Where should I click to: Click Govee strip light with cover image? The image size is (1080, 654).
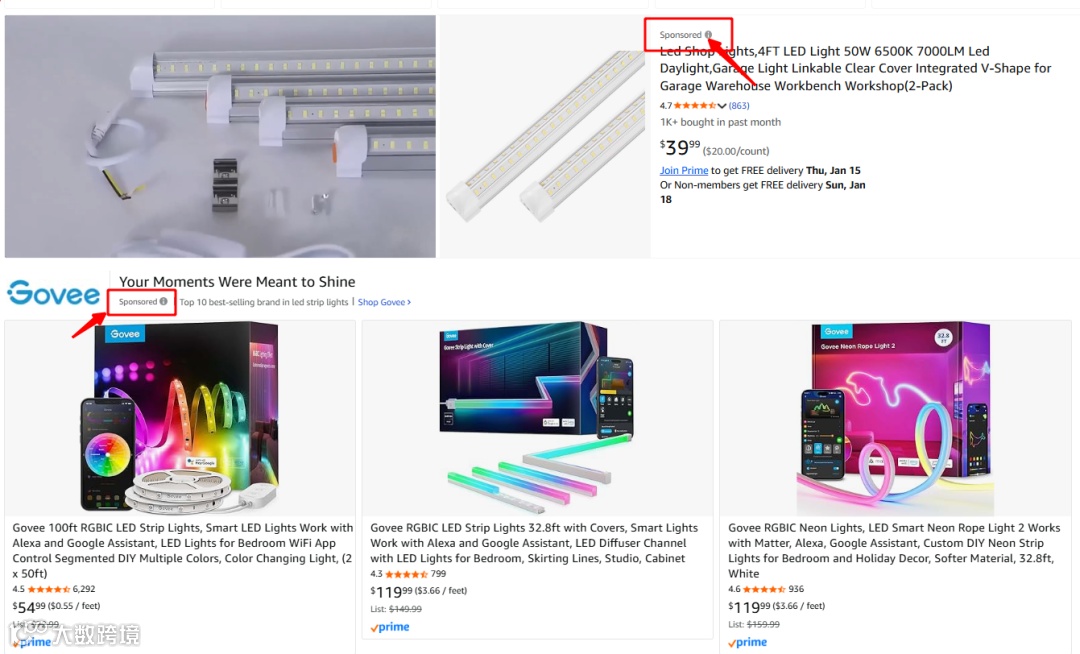point(537,418)
